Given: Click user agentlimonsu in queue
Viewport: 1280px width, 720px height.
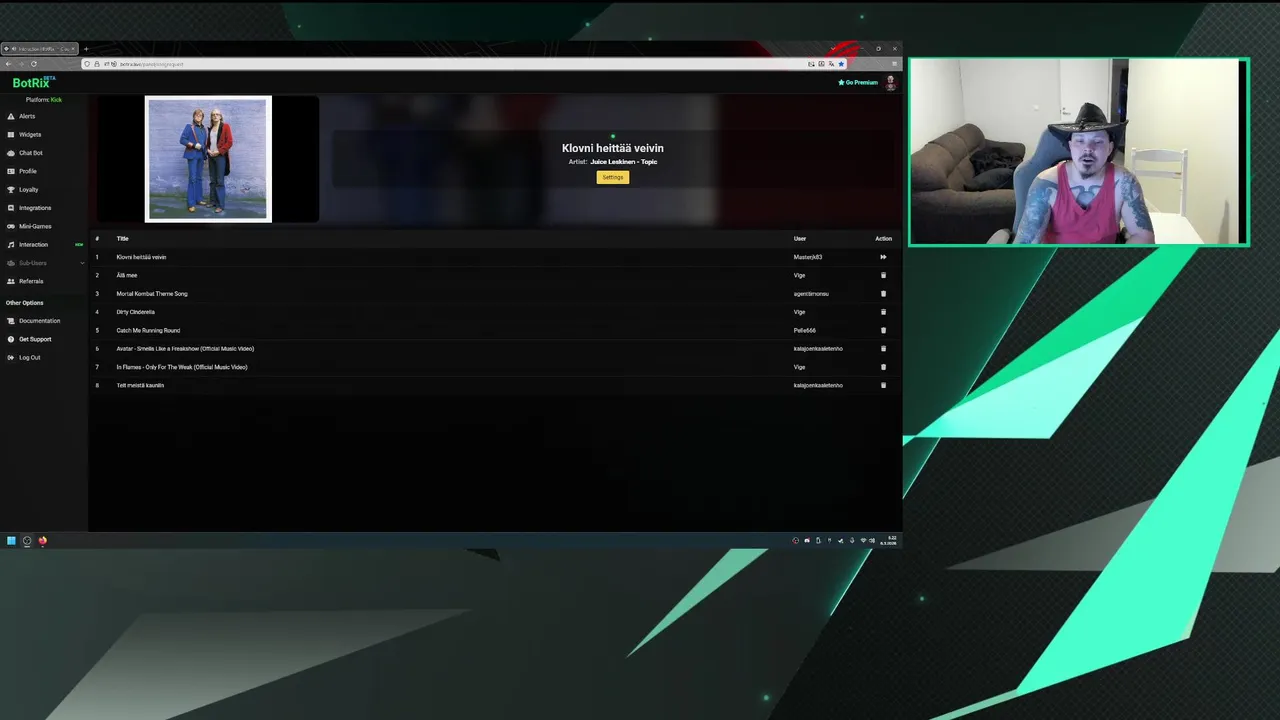Looking at the screenshot, I should pos(811,294).
